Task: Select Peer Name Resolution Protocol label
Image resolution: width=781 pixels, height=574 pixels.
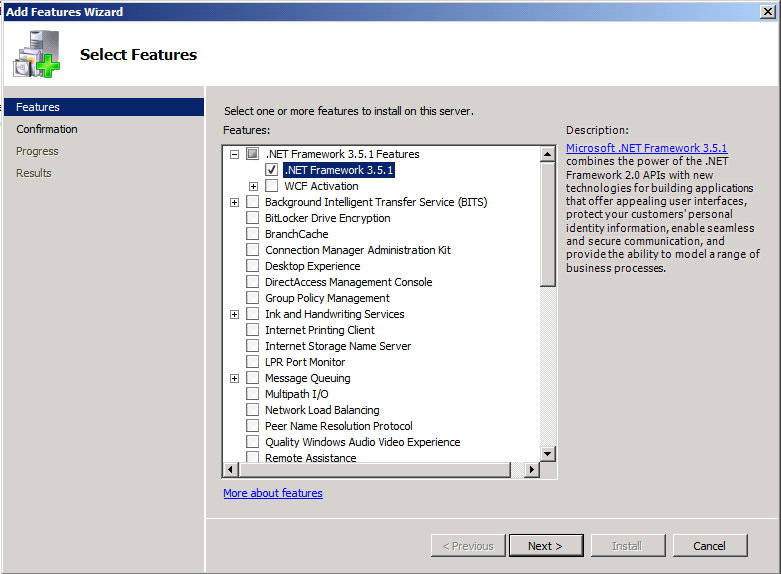Action: pos(339,426)
